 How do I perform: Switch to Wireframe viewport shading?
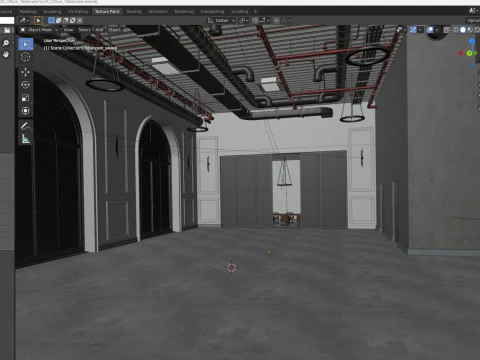click(456, 30)
